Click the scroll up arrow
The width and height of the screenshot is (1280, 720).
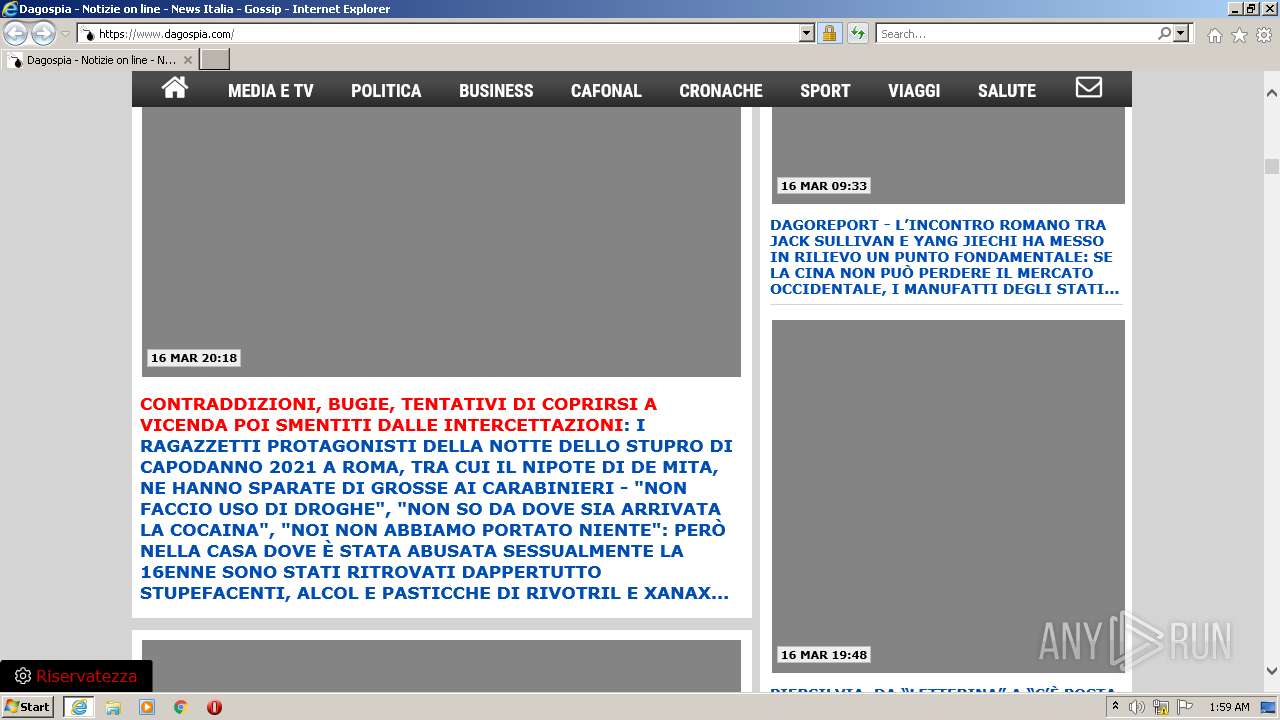point(1272,93)
